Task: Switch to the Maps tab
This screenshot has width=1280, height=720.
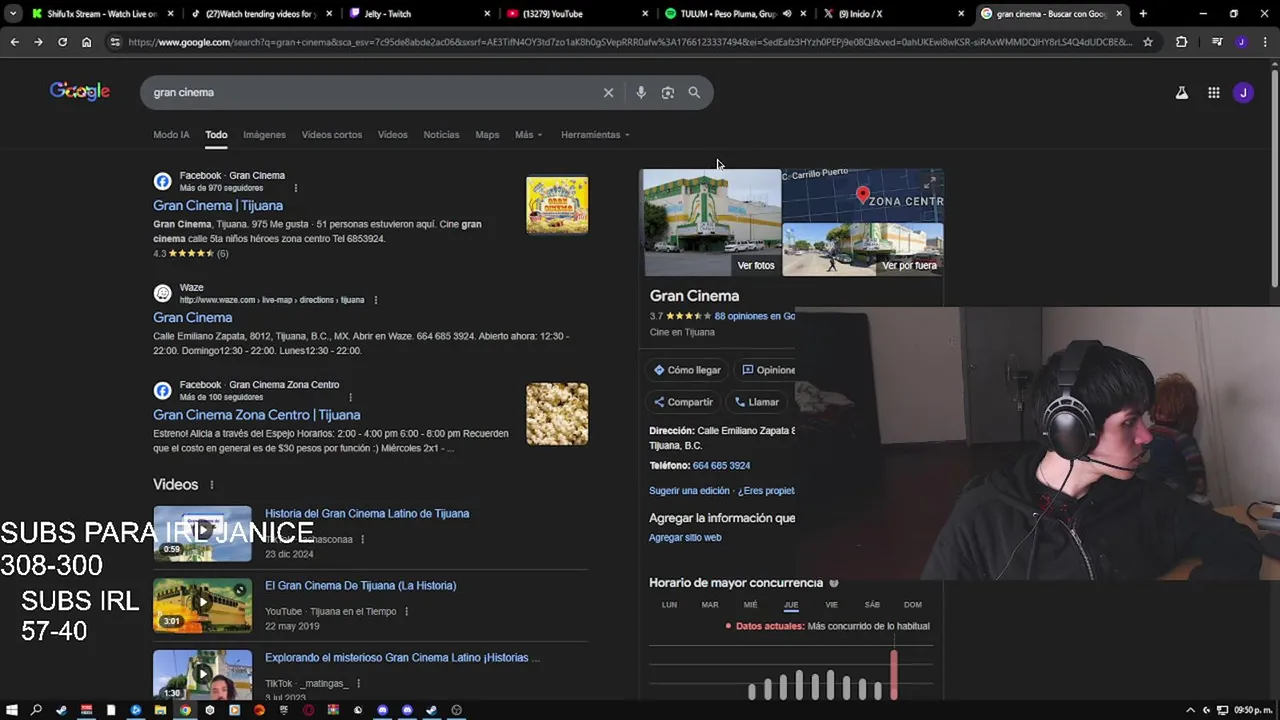Action: pos(487,134)
